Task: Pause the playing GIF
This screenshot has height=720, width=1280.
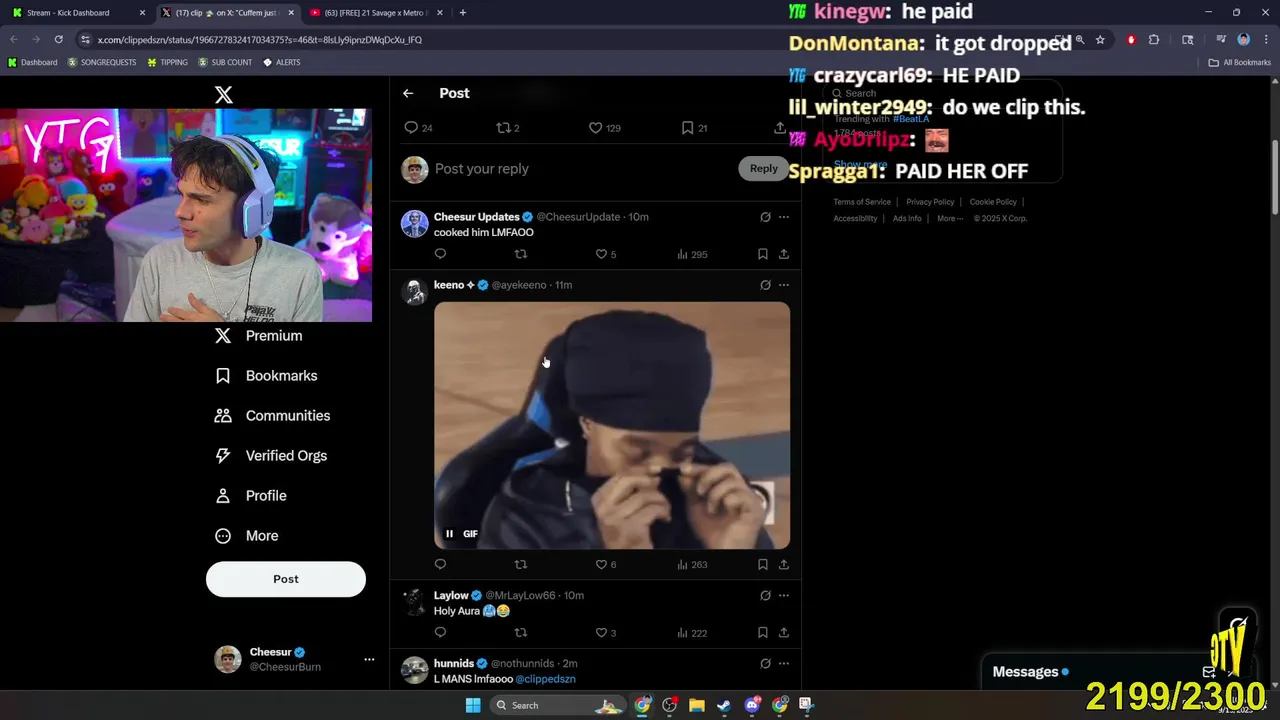Action: (449, 534)
